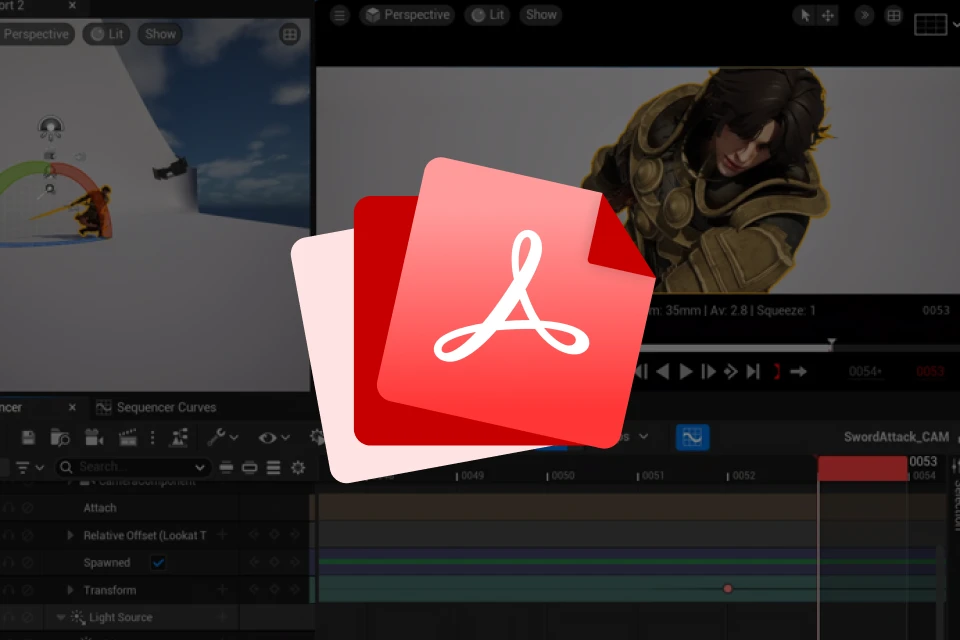Open Perspective menu in left viewport
The image size is (960, 640).
pos(36,34)
